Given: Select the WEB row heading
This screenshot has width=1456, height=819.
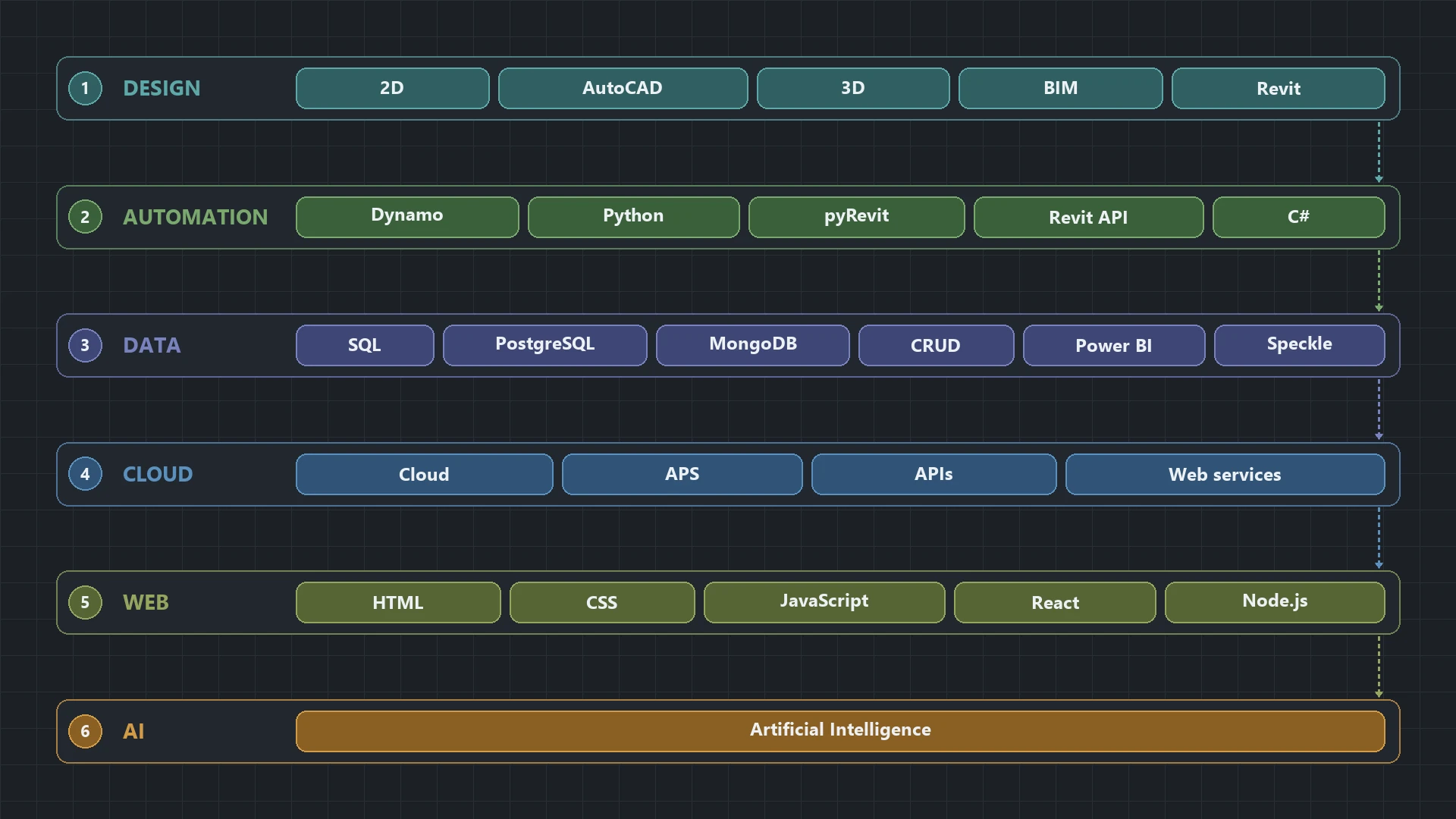Looking at the screenshot, I should point(146,602).
